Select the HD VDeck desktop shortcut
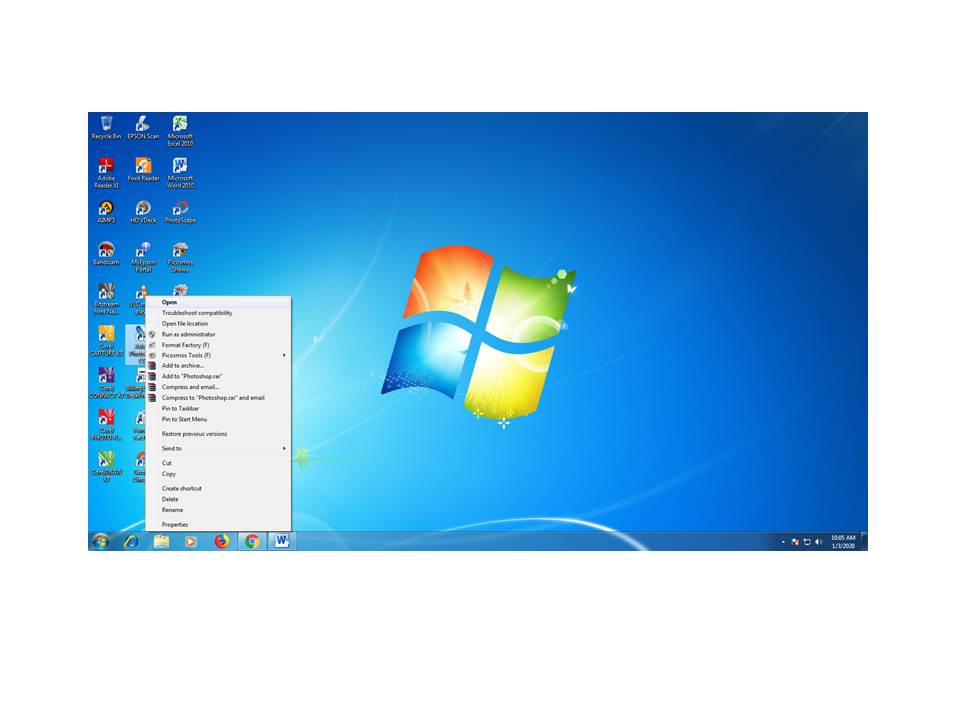The image size is (960, 720). [143, 212]
